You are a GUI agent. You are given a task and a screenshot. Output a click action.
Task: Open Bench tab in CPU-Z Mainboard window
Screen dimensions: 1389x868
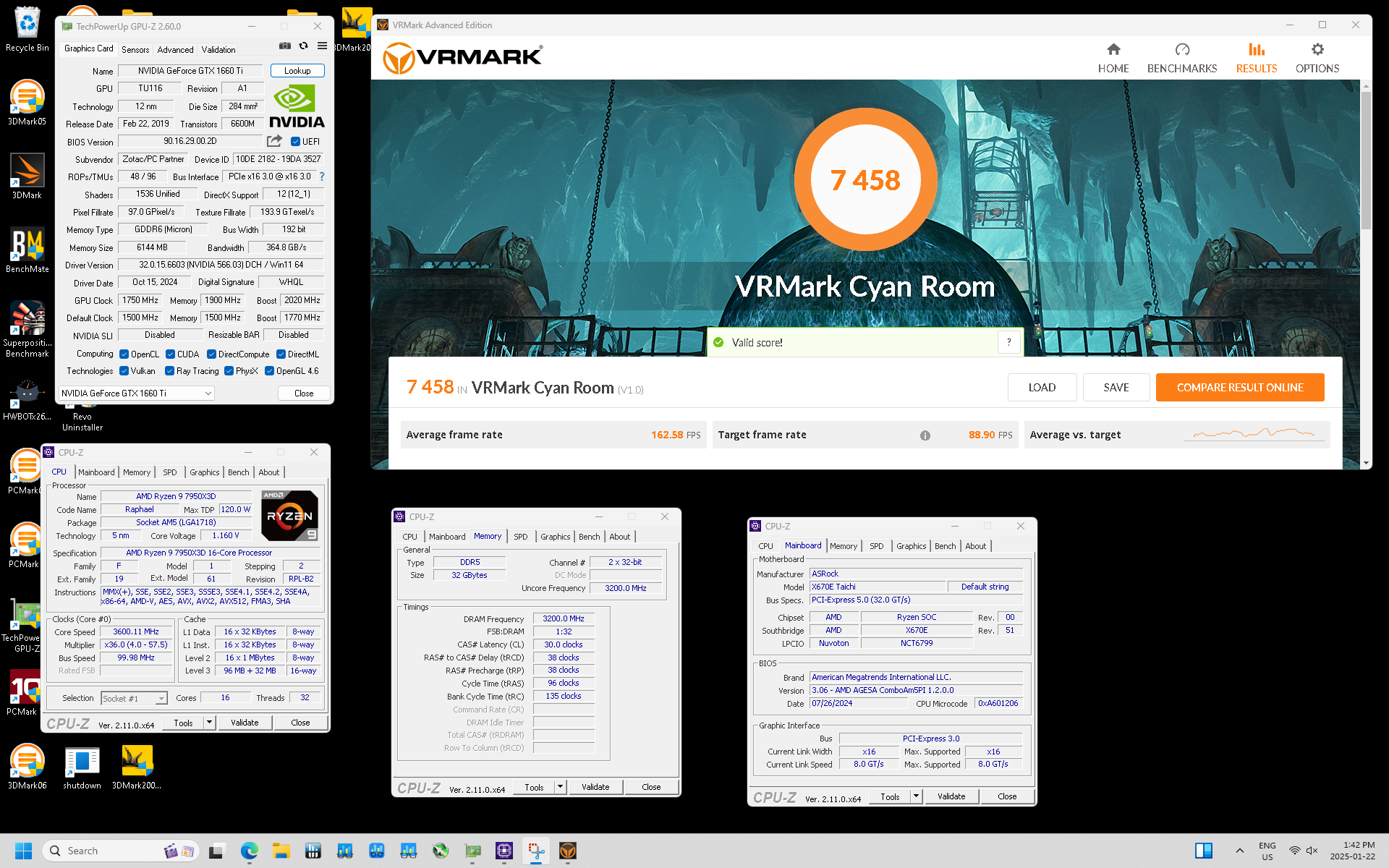(945, 546)
